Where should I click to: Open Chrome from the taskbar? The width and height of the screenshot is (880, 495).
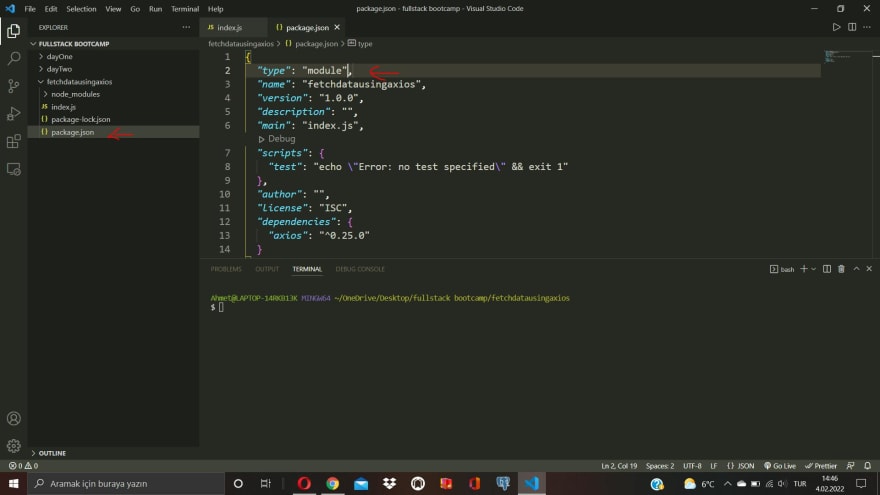click(332, 483)
